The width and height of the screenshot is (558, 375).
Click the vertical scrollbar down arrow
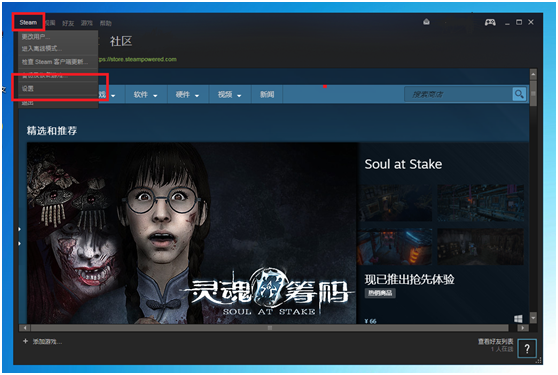(533, 317)
